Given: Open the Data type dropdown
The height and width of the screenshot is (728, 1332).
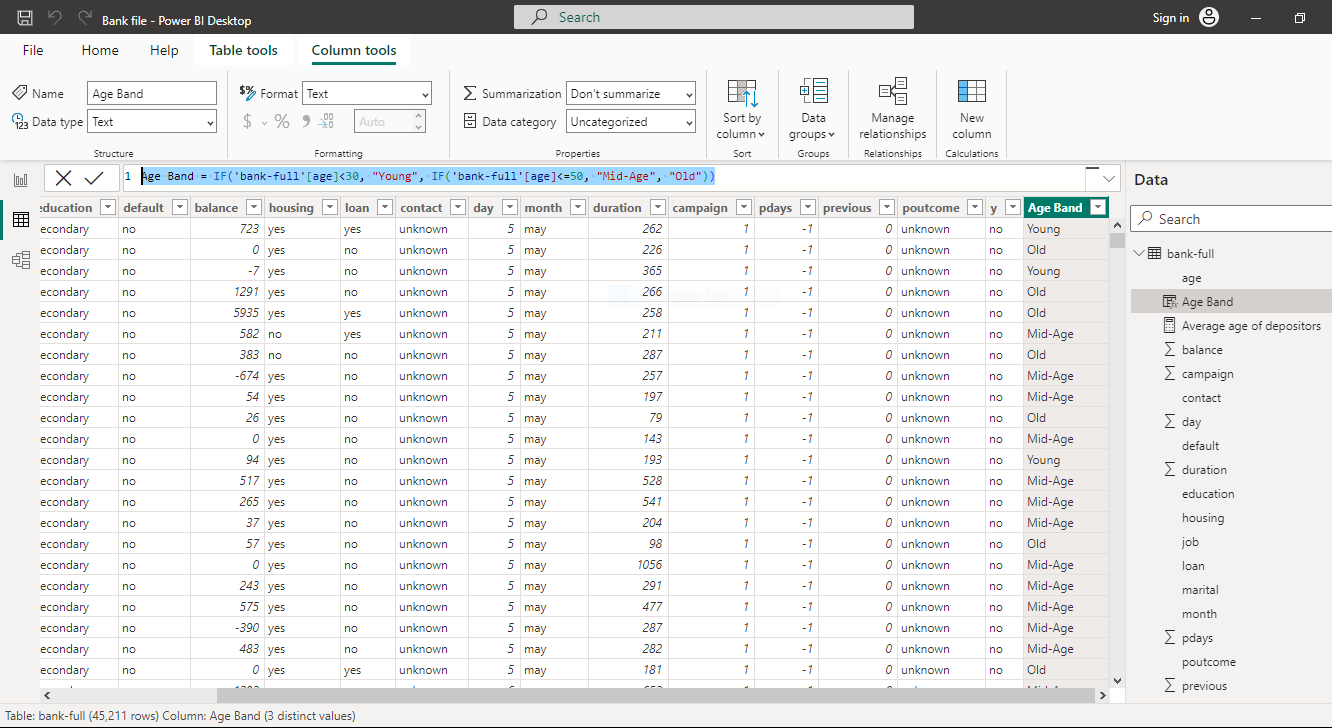Looking at the screenshot, I should coord(151,121).
